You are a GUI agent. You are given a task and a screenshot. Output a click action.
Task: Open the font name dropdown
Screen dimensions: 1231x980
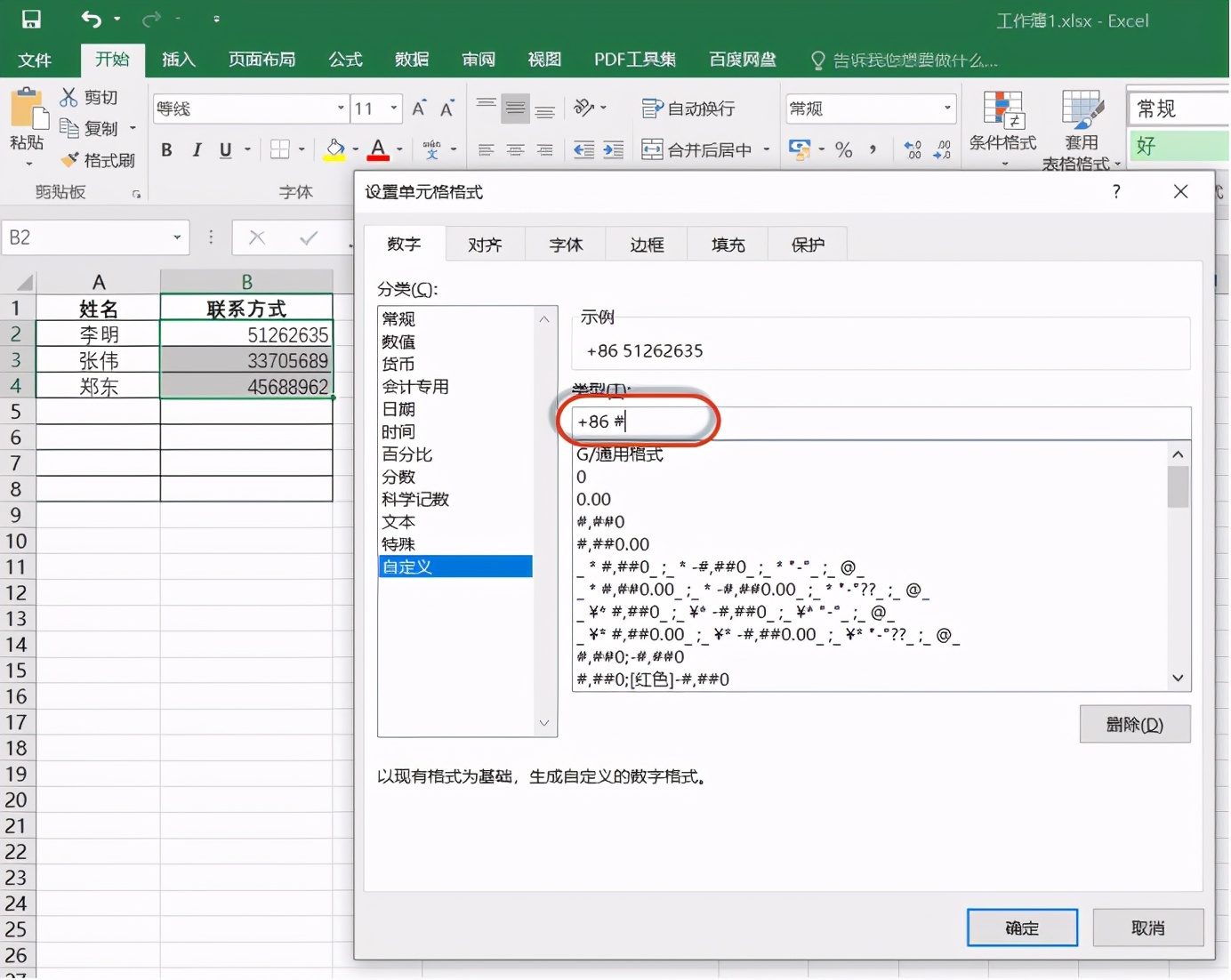(341, 108)
